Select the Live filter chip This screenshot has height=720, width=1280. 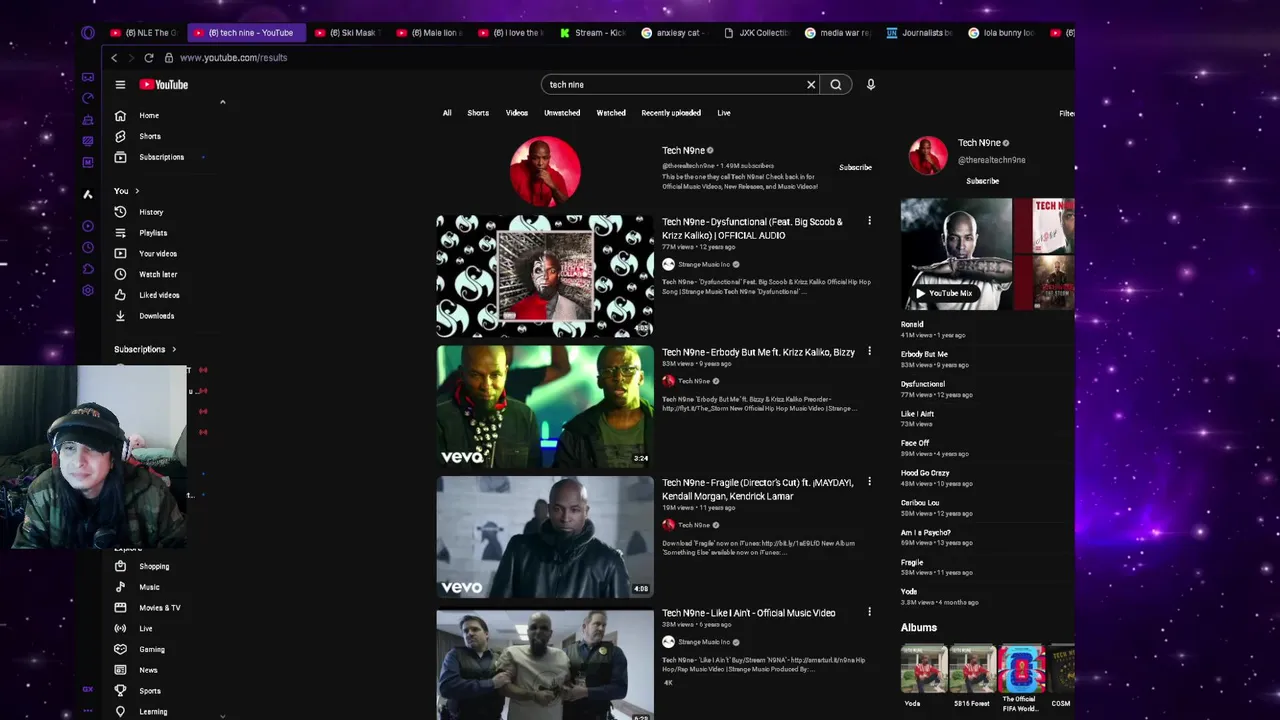pyautogui.click(x=724, y=113)
